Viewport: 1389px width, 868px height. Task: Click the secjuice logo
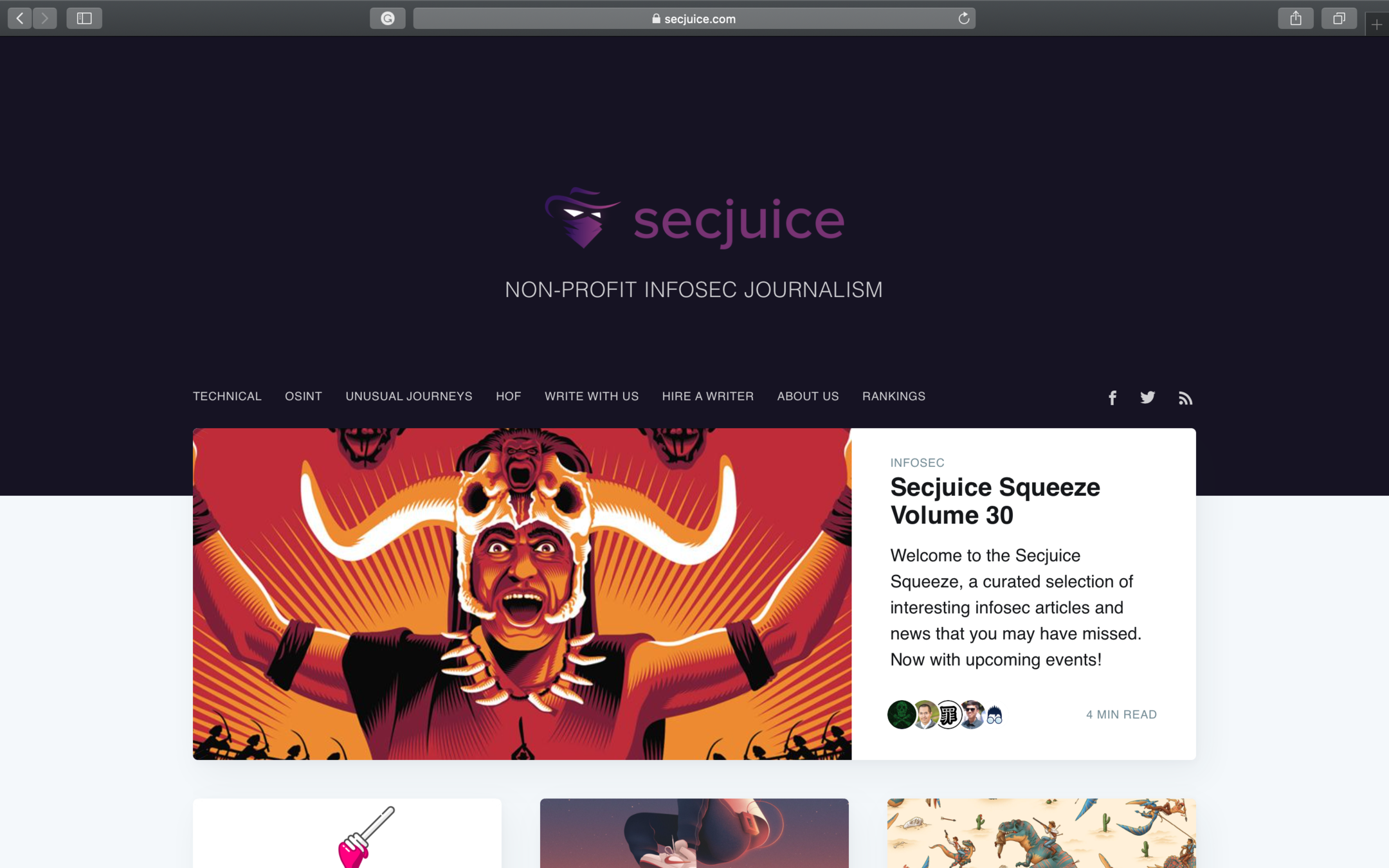694,219
